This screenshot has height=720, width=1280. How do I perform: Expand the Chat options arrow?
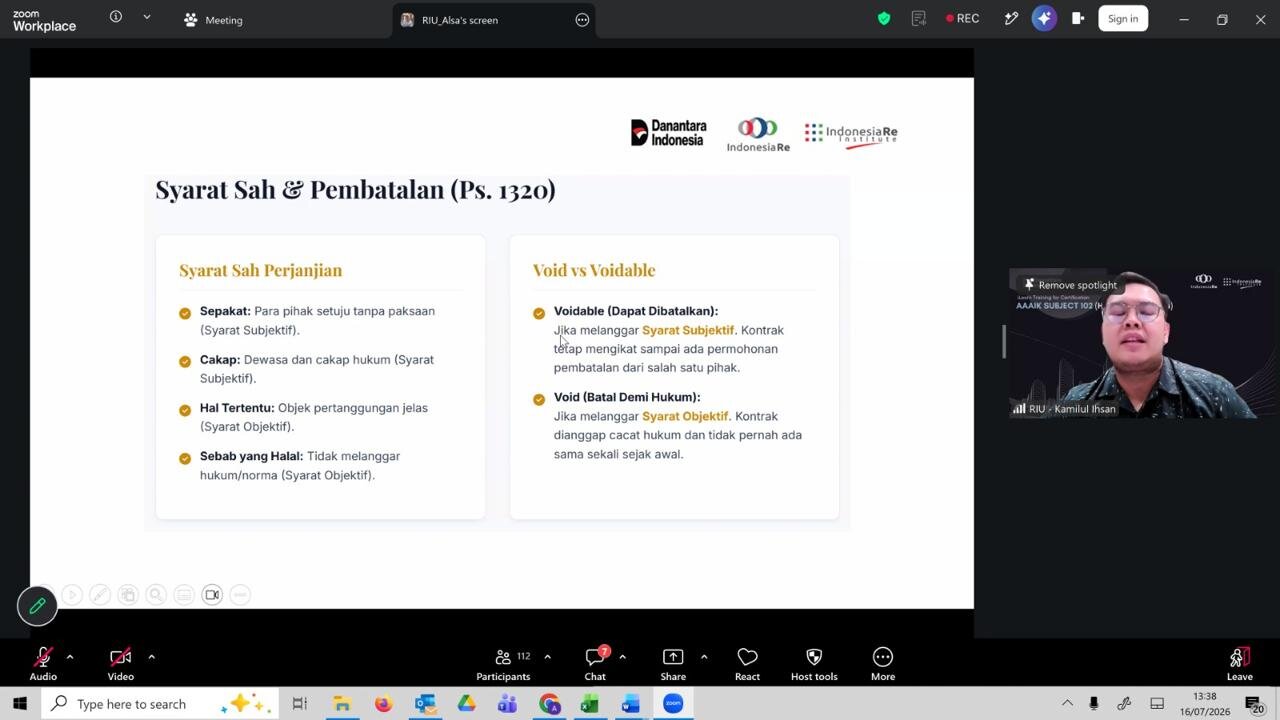click(622, 657)
